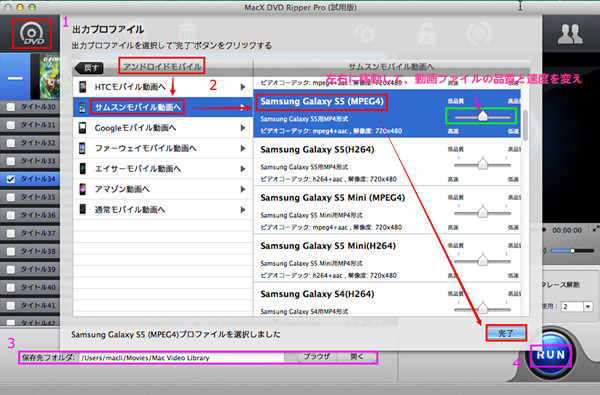Check the タイトル31 checkbox
The image size is (600, 395).
click(x=11, y=125)
